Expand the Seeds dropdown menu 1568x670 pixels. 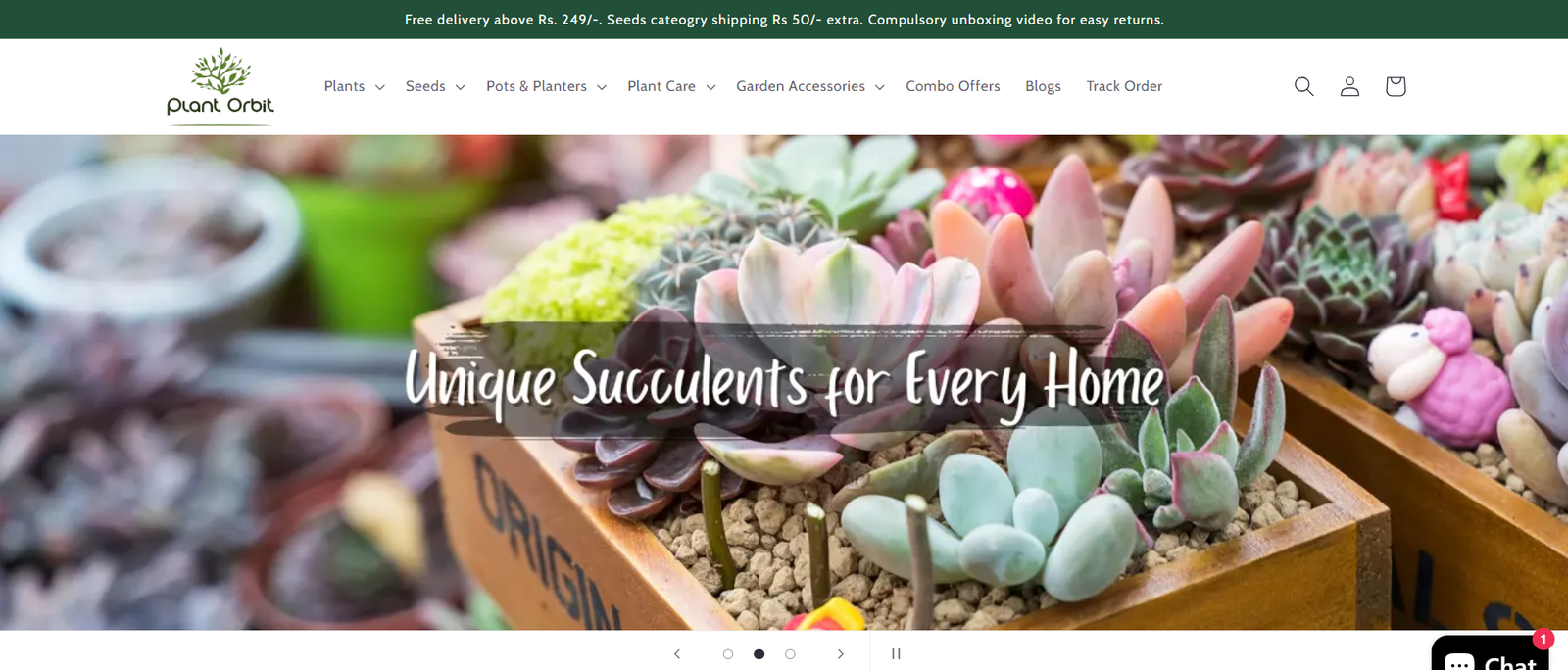click(x=435, y=86)
